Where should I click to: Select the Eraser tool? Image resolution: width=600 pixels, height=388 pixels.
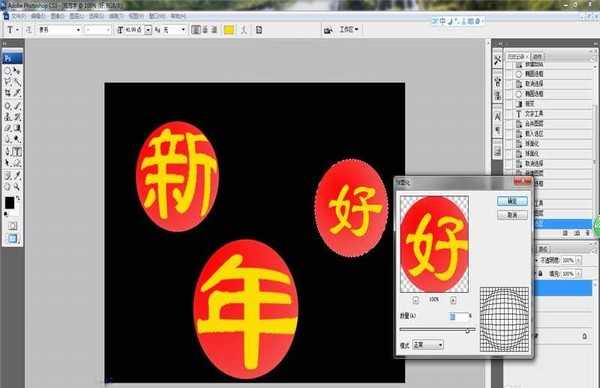point(8,128)
